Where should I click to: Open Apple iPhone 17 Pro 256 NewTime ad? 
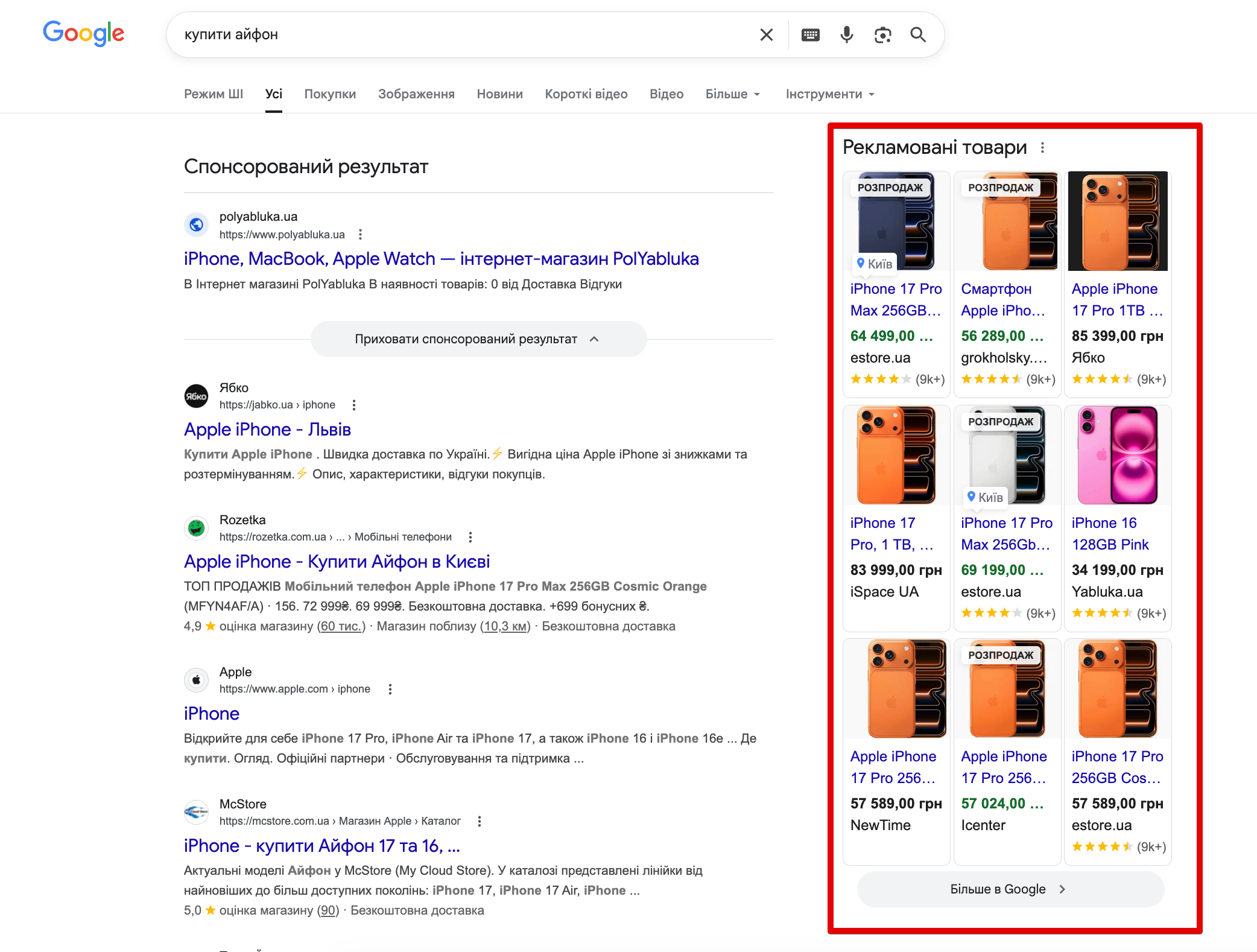[893, 767]
